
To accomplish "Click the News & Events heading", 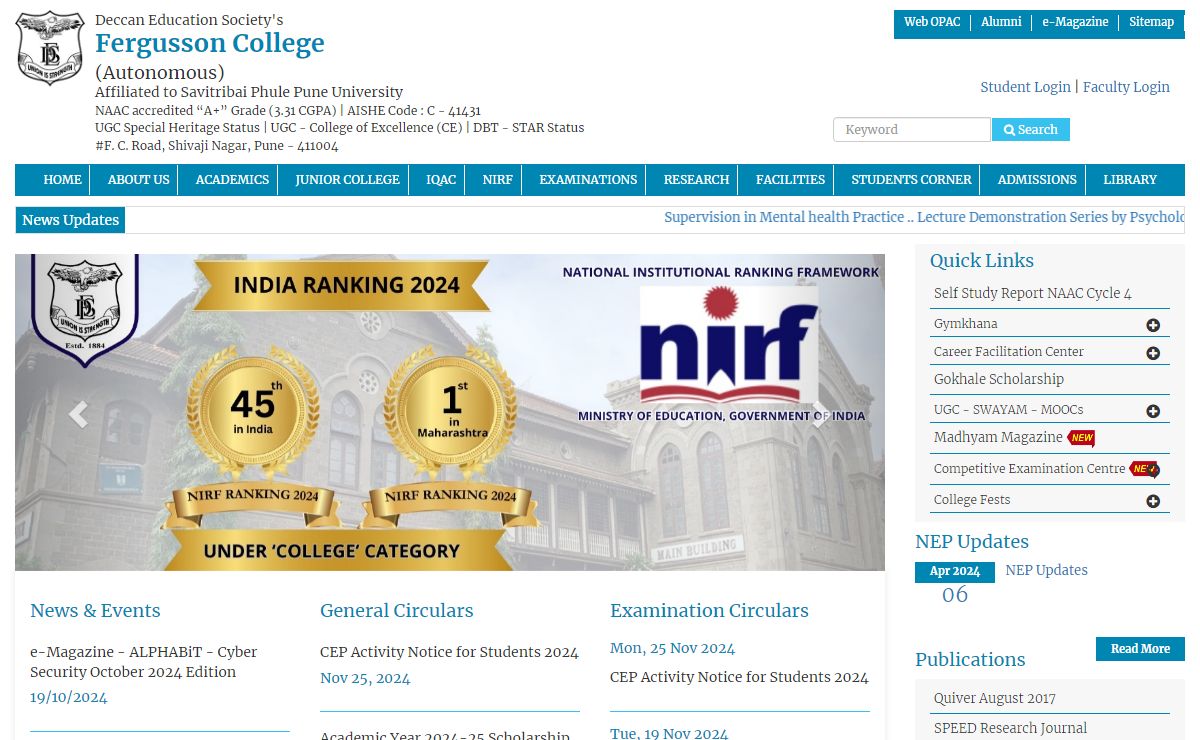I will [95, 610].
